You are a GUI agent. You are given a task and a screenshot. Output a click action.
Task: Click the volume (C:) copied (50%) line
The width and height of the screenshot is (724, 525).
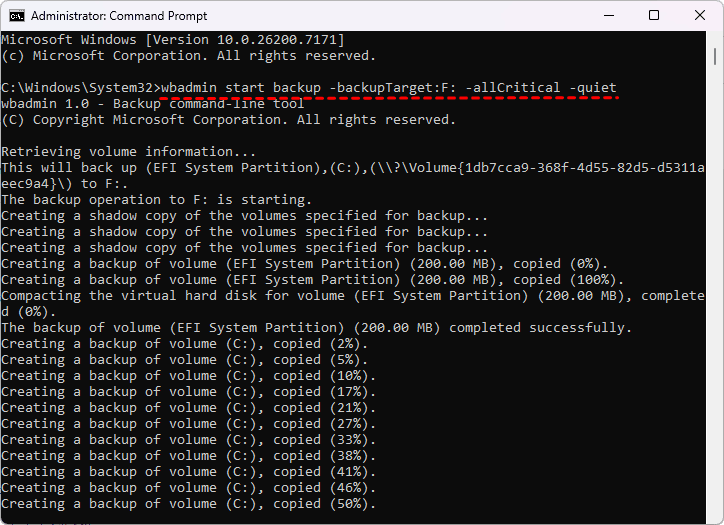point(189,504)
